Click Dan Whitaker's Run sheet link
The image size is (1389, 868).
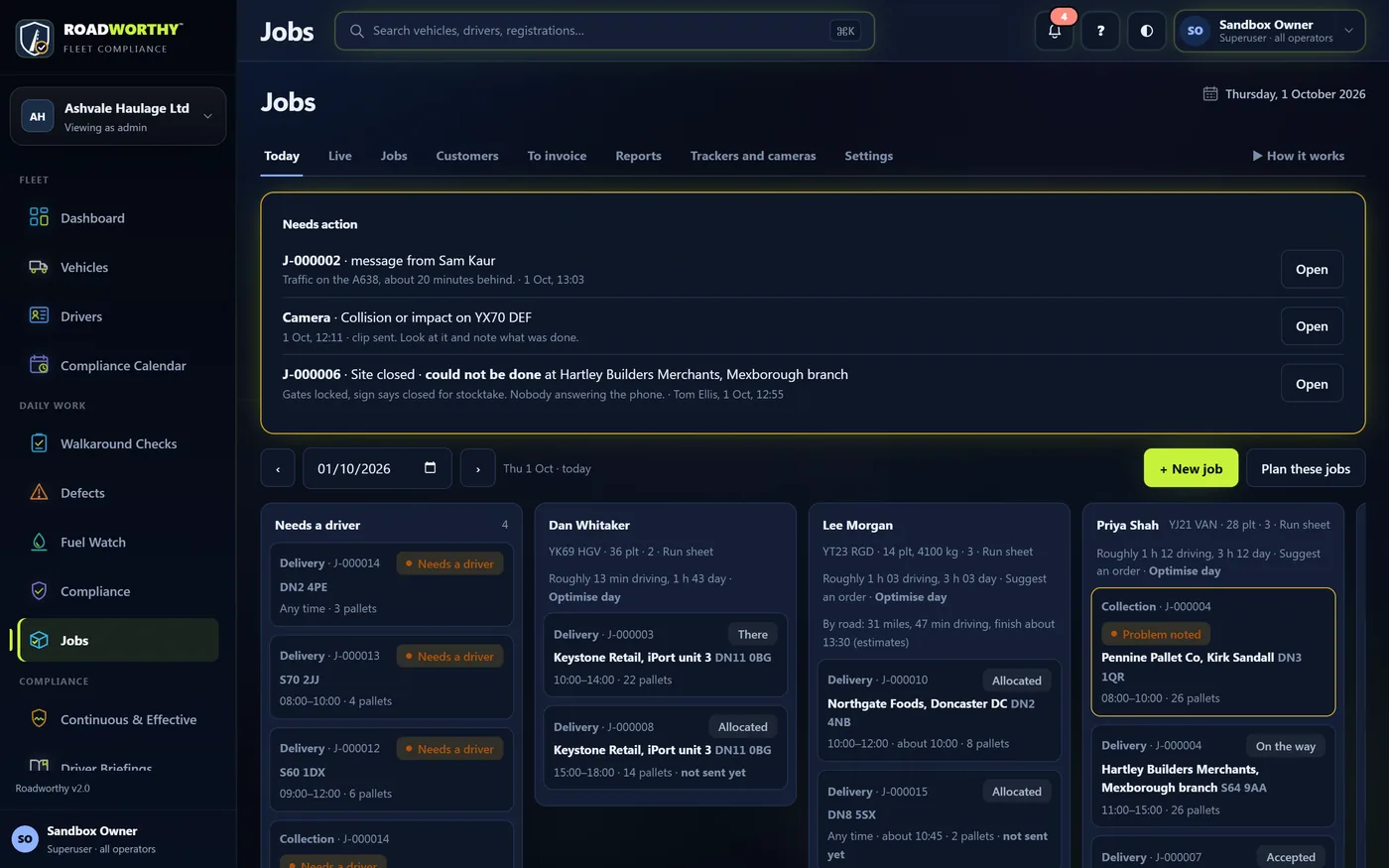pyautogui.click(x=688, y=552)
